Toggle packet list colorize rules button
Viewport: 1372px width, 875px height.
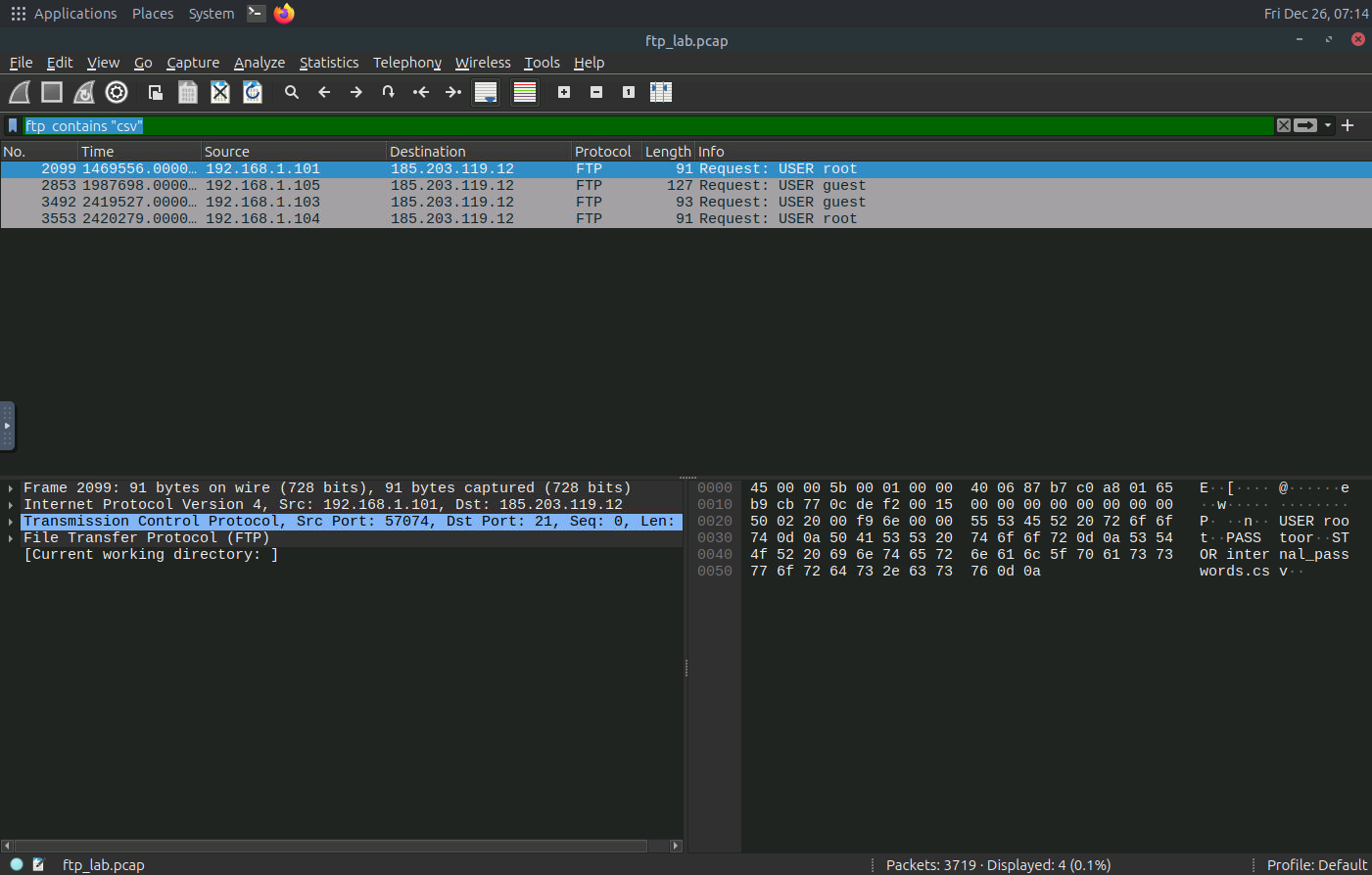tap(525, 92)
